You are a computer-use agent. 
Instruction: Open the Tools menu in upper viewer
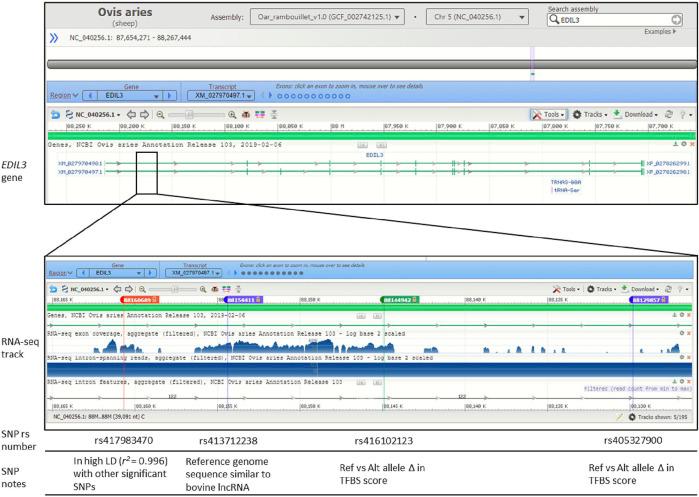pyautogui.click(x=549, y=115)
